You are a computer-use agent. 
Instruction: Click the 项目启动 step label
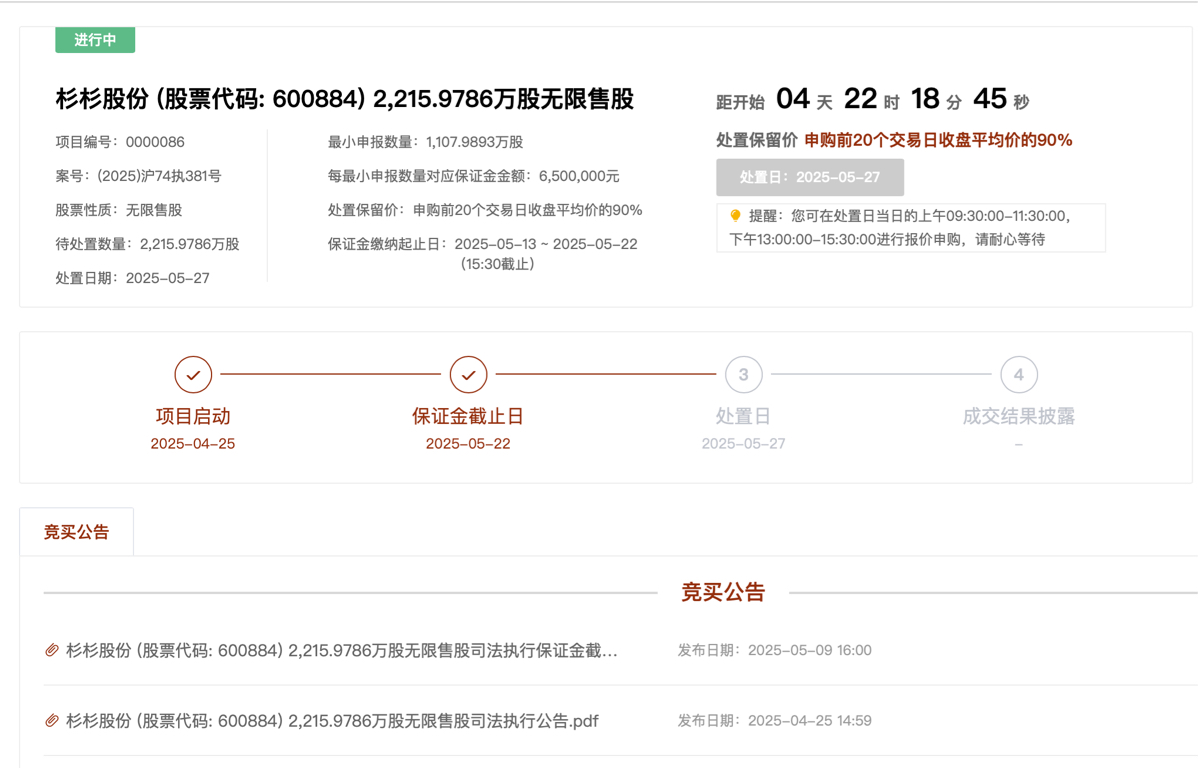[x=193, y=416]
